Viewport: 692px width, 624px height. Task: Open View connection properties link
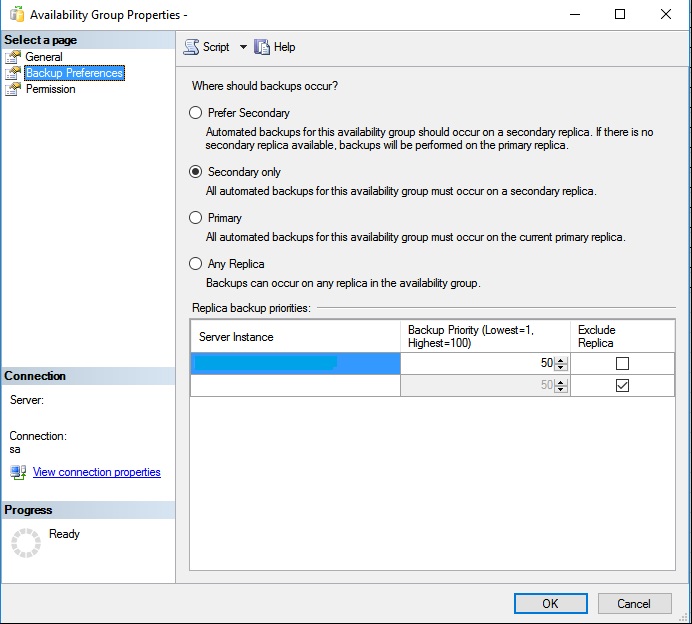pos(97,472)
